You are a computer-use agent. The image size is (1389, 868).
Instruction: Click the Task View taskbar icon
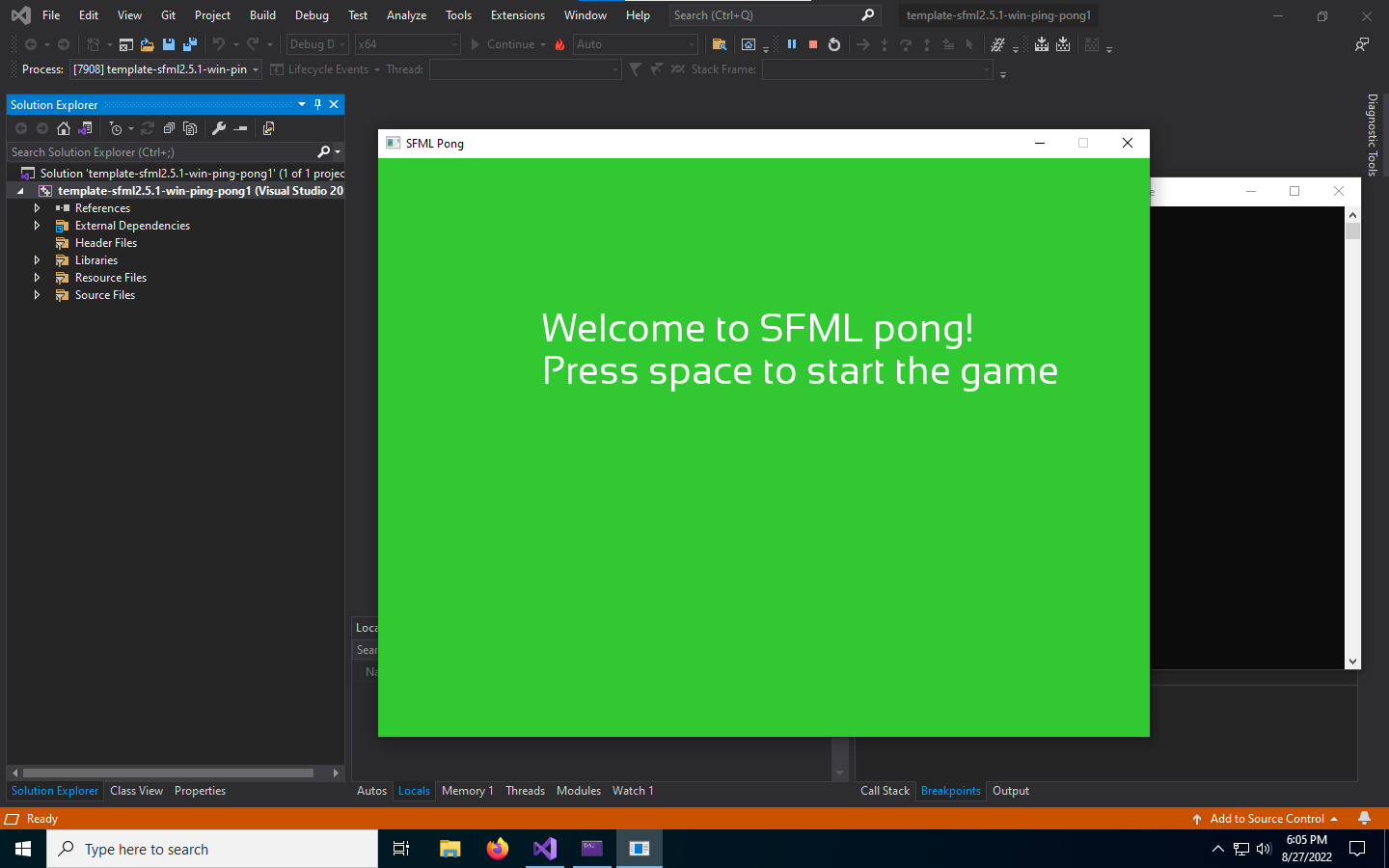401,849
